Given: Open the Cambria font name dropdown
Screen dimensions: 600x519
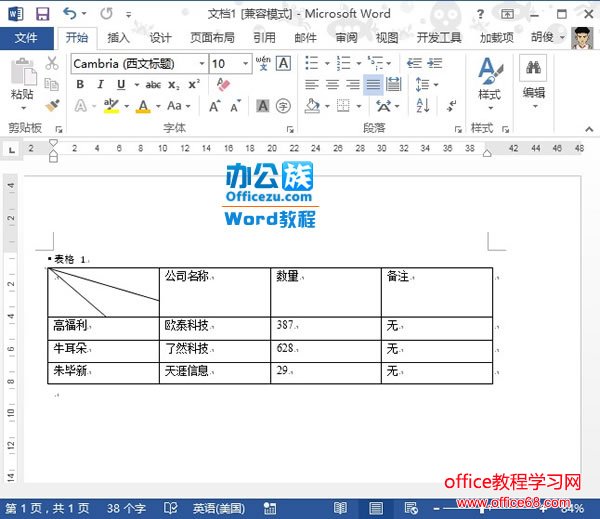Looking at the screenshot, I should coord(202,63).
